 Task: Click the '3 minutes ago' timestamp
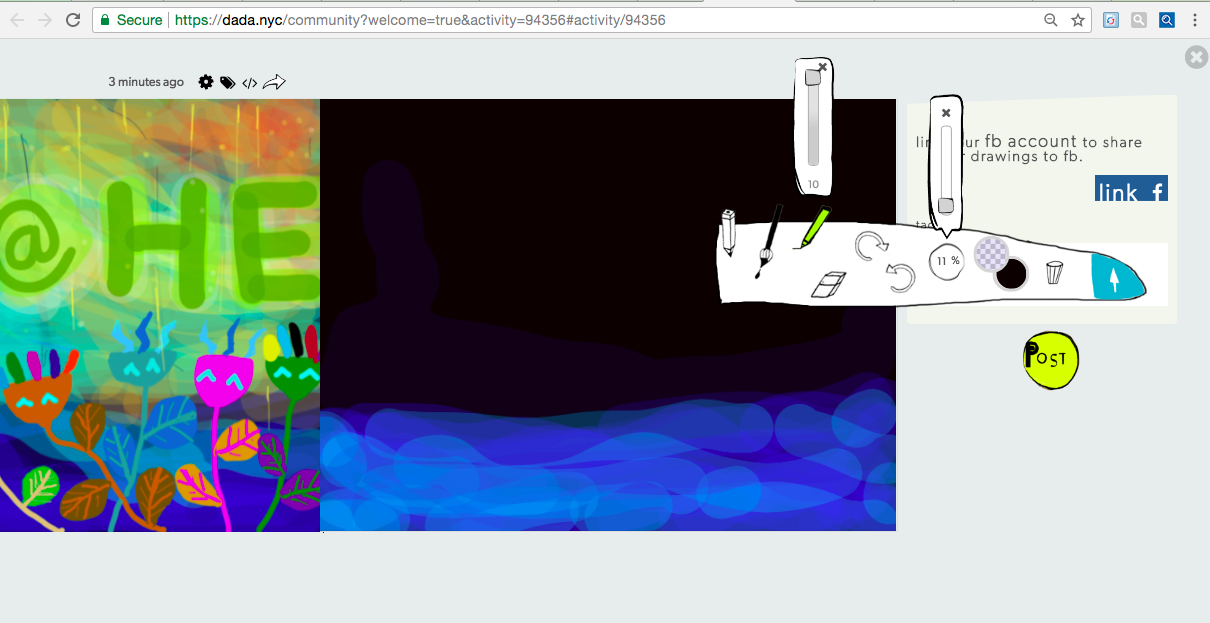pyautogui.click(x=146, y=82)
